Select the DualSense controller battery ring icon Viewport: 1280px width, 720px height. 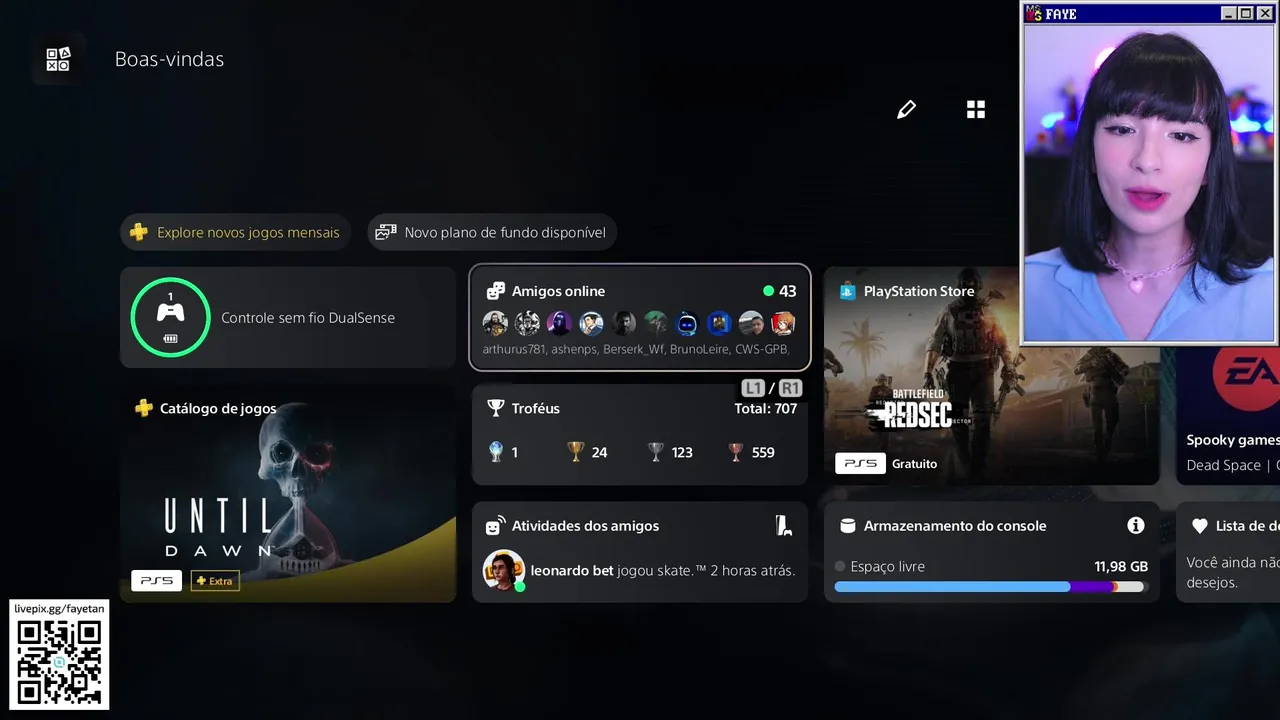tap(170, 317)
